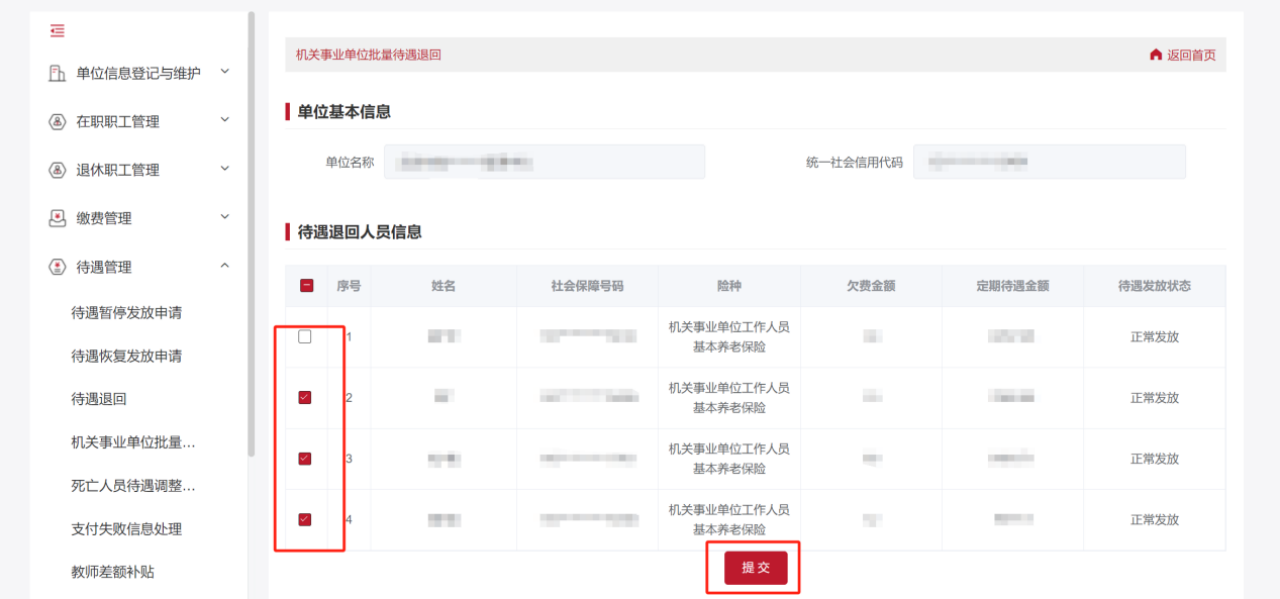Screen dimensions: 1280x599
Task: Click the 单位信息登记与维护 building icon
Action: pos(57,73)
